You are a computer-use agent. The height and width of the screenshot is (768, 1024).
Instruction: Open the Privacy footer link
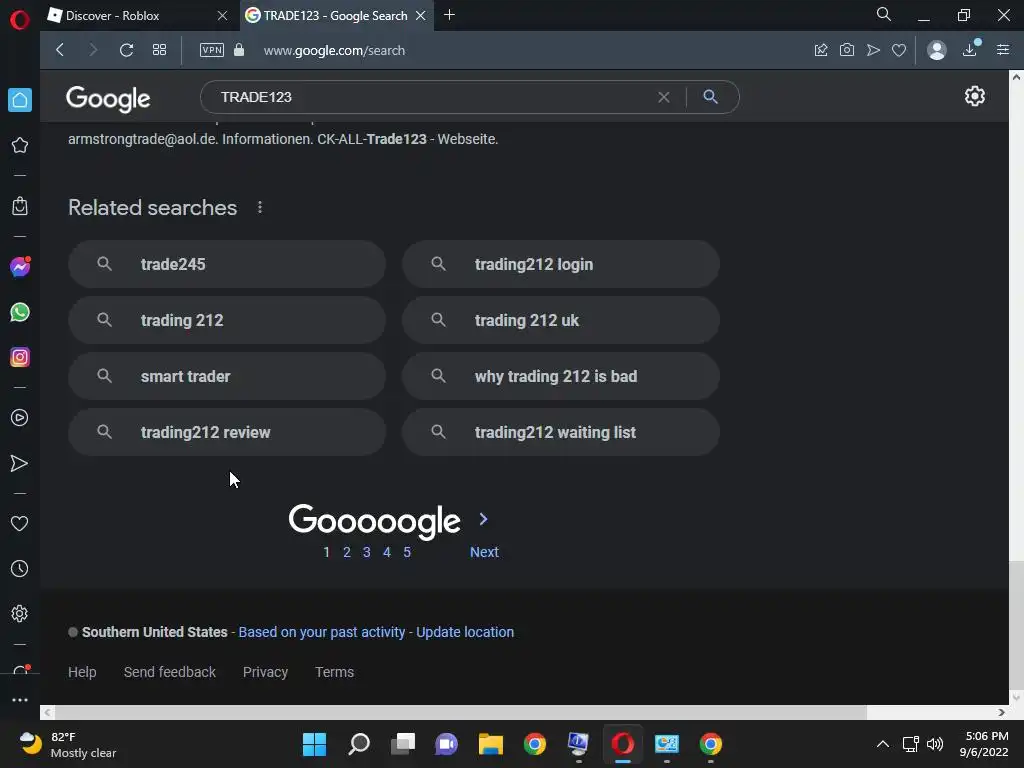coord(265,672)
